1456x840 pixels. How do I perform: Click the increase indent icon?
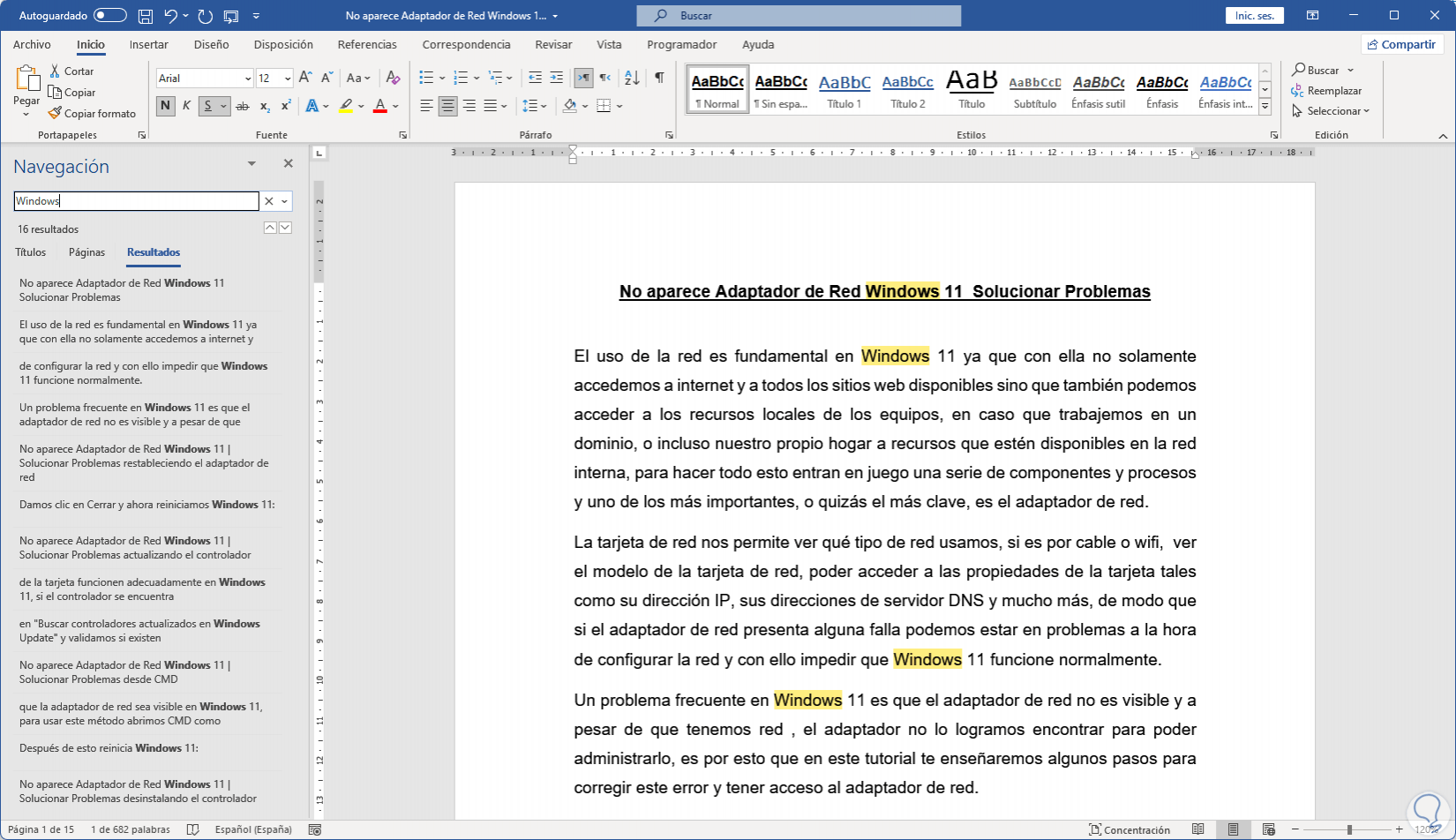(x=556, y=78)
